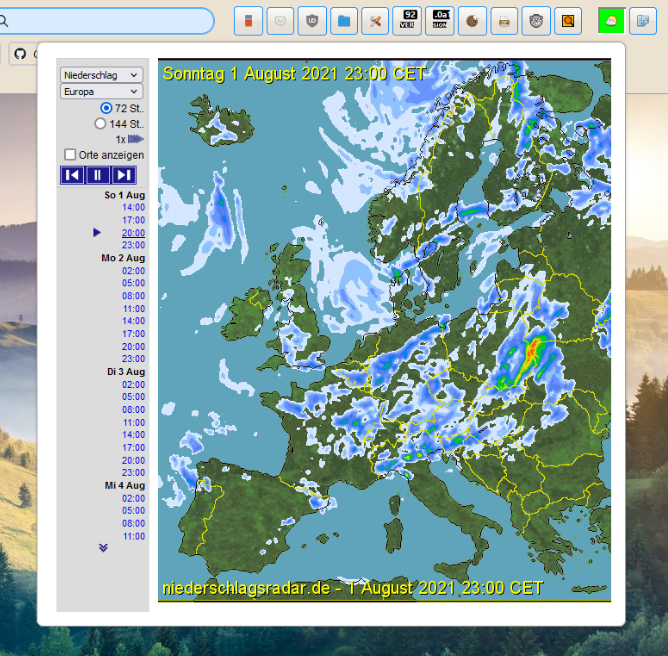The width and height of the screenshot is (668, 656).
Task: Enable the Orte anzeigen checkbox
Action: pos(70,155)
